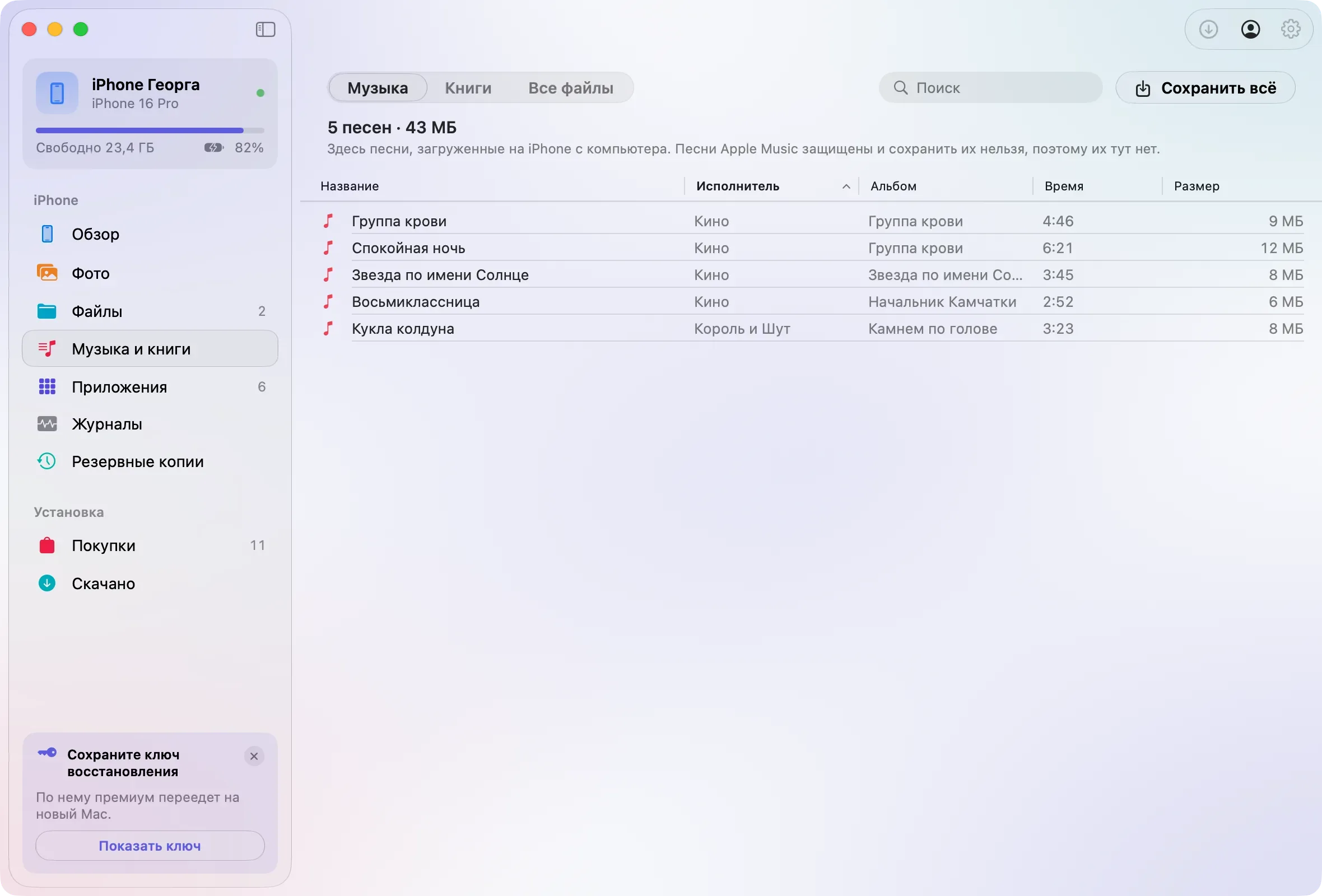Viewport: 1322px width, 896px height.
Task: Go to Приложения in sidebar
Action: (x=150, y=386)
